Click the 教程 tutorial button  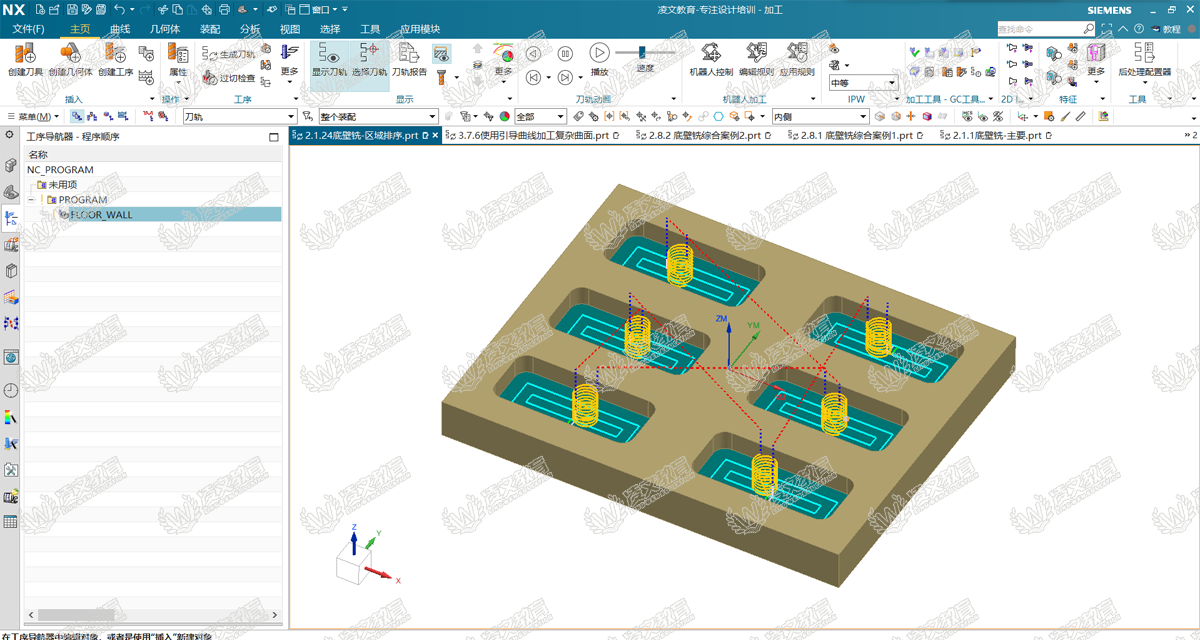tap(1167, 29)
